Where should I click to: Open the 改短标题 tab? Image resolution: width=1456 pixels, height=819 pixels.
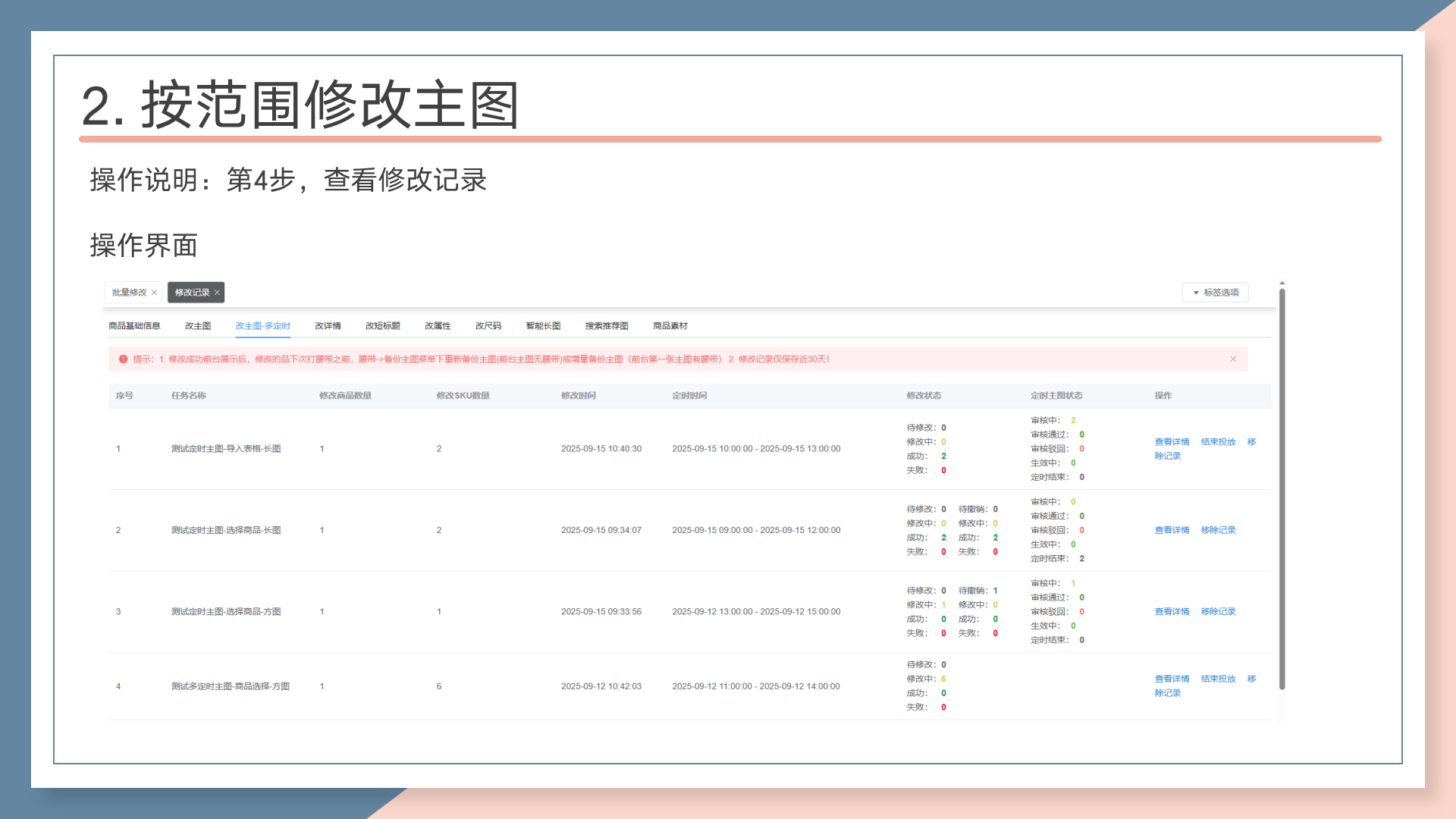[382, 326]
